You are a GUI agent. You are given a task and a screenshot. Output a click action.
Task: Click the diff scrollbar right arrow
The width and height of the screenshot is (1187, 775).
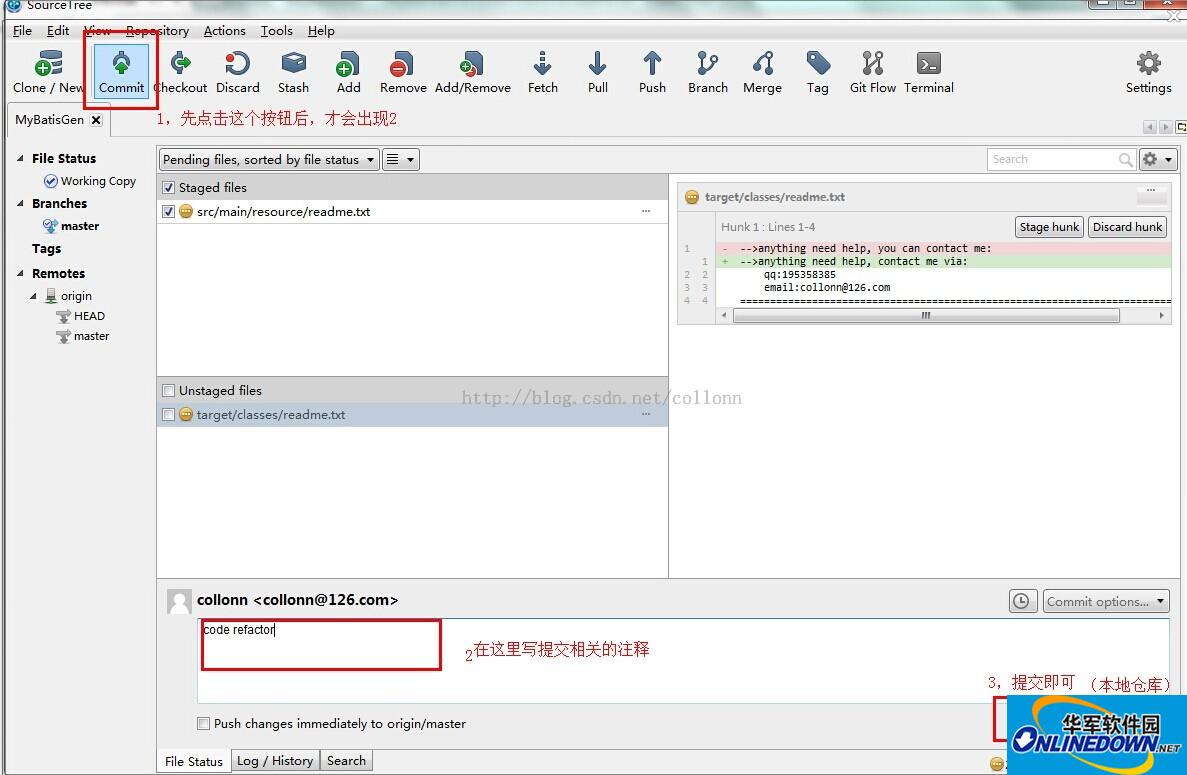(x=1161, y=316)
